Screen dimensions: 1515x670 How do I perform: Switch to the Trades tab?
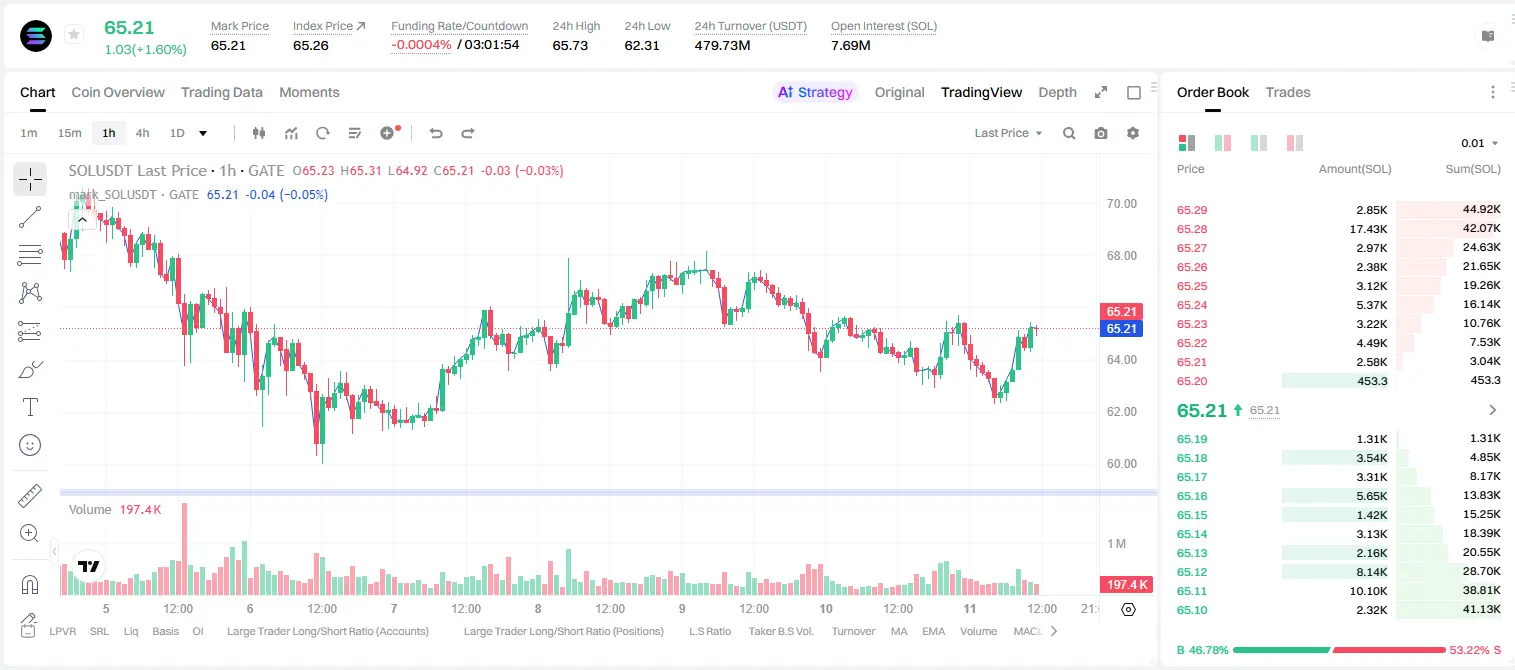[x=1287, y=92]
